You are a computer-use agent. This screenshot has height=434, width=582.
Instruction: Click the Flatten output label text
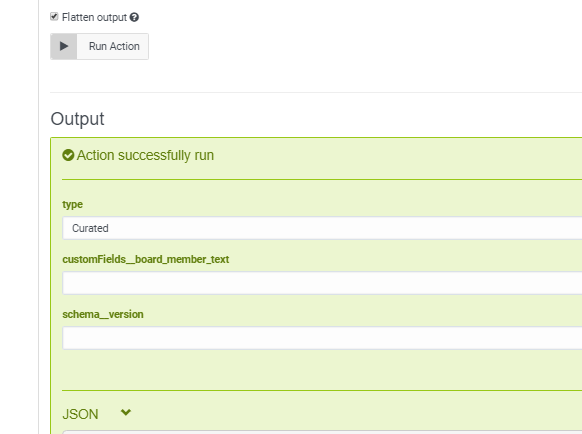click(x=94, y=17)
